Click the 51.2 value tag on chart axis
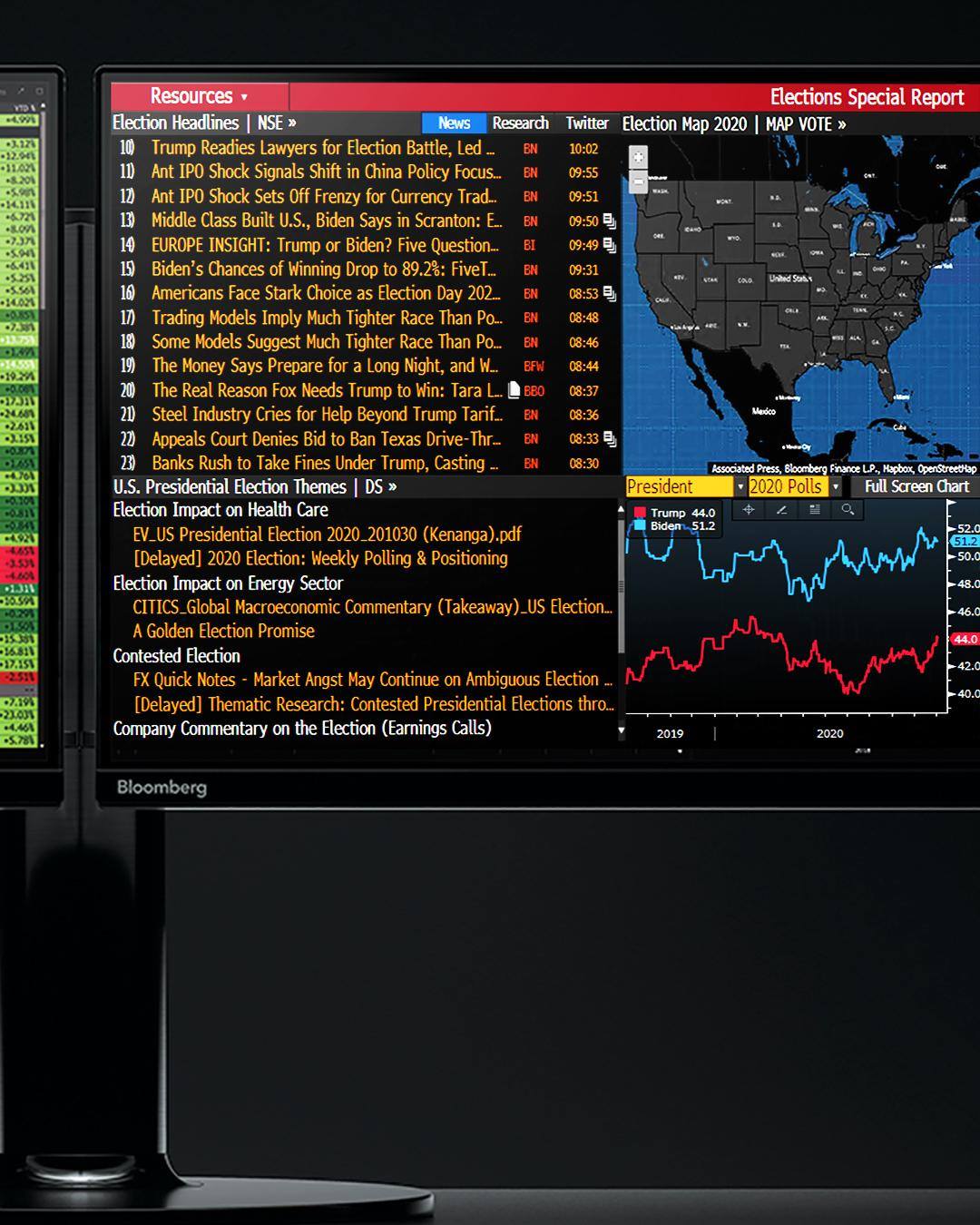Image resolution: width=980 pixels, height=1225 pixels. (965, 541)
